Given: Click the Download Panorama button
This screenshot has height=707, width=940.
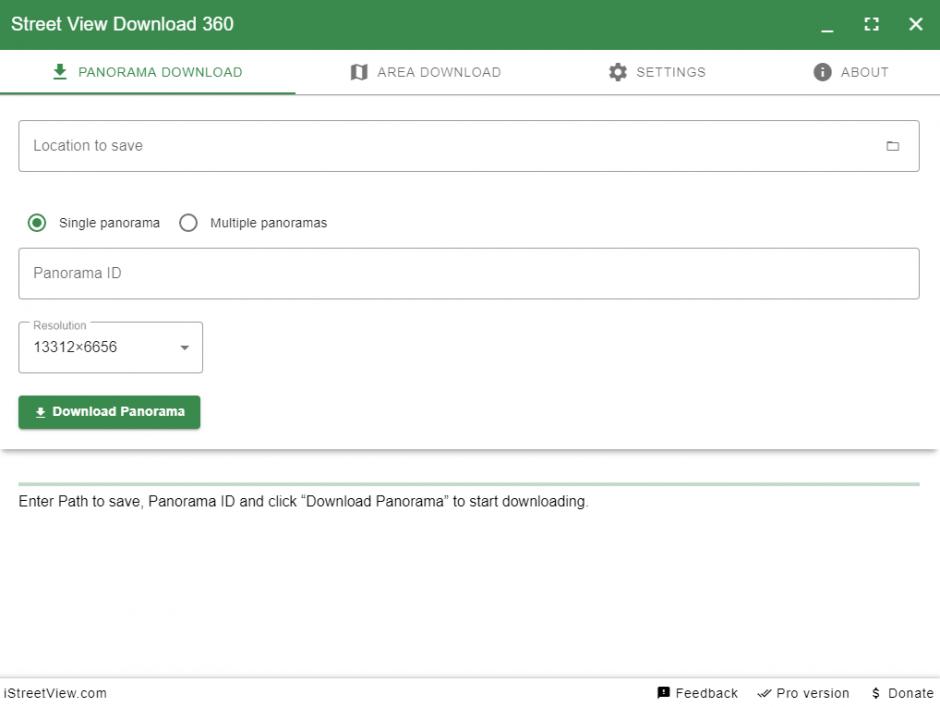Looking at the screenshot, I should [109, 412].
